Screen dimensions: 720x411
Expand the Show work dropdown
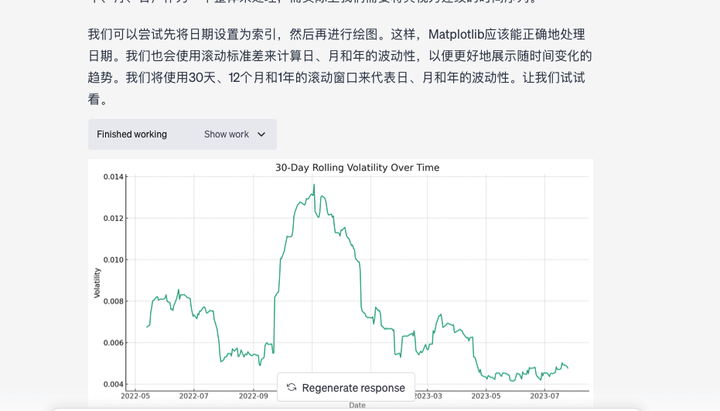[x=235, y=134]
